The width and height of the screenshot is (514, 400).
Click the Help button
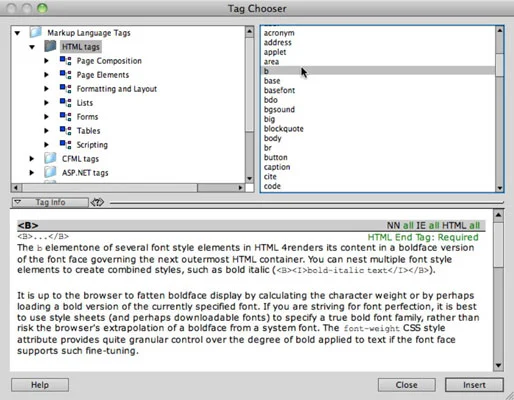coord(40,385)
